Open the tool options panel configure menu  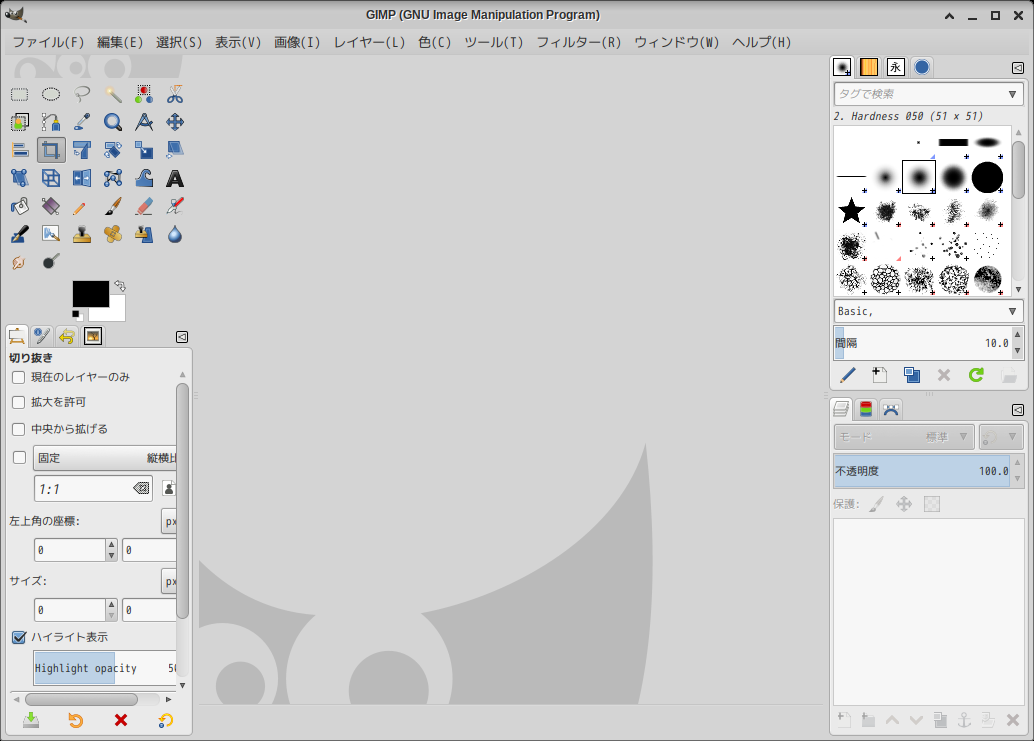[182, 337]
